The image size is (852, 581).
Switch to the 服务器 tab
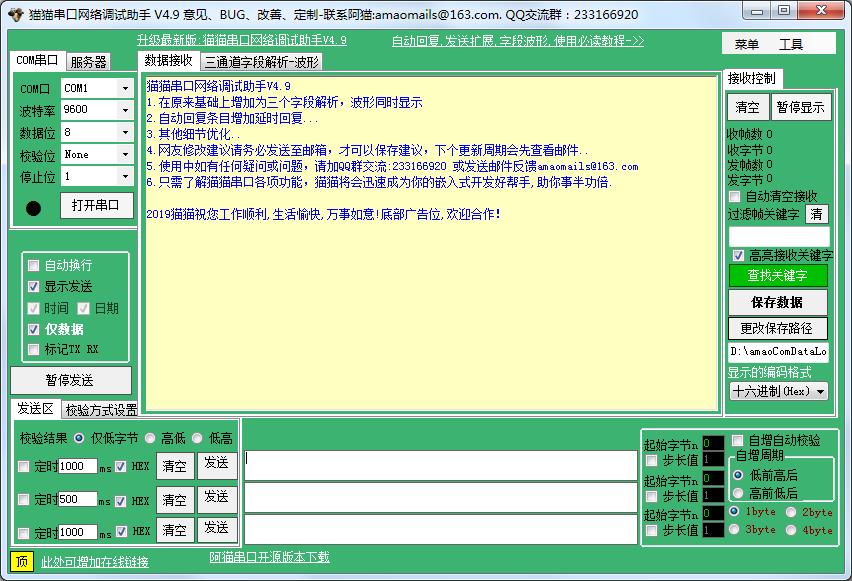(88, 61)
